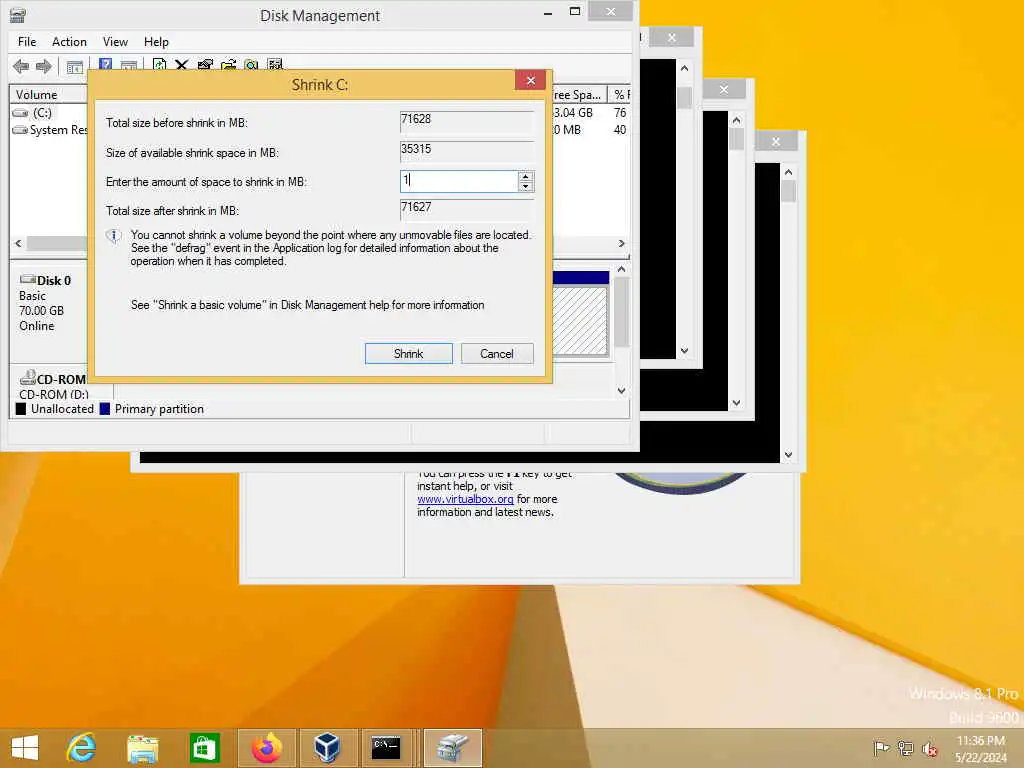Image resolution: width=1024 pixels, height=768 pixels.
Task: Click "CD-ROM (D:)" label
Action: [54, 394]
